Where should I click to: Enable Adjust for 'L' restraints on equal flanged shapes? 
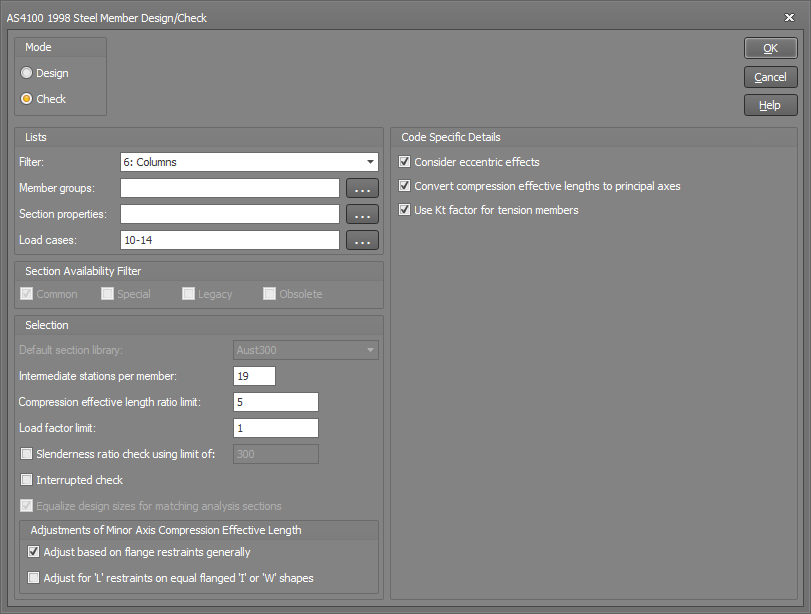[x=34, y=578]
